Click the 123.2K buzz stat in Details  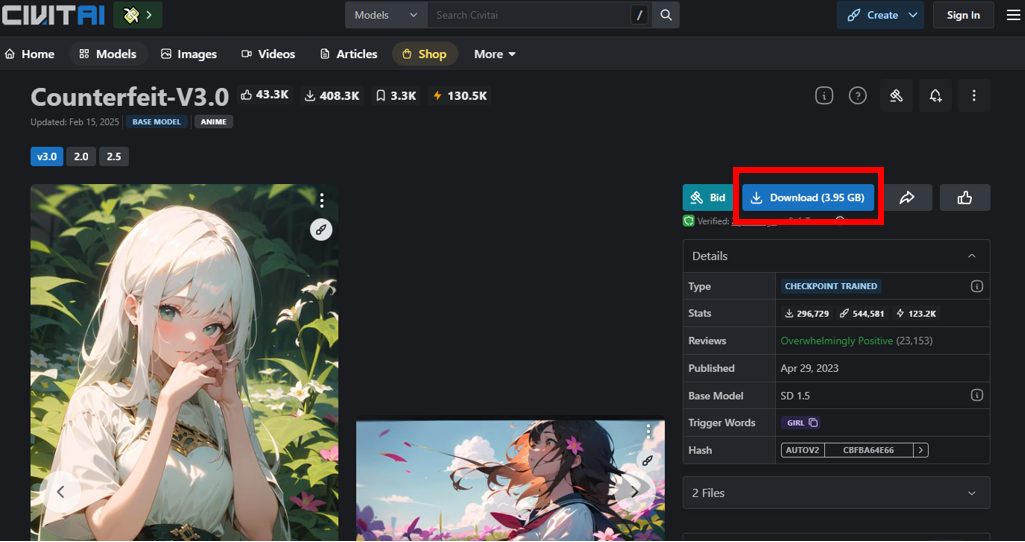pos(916,314)
